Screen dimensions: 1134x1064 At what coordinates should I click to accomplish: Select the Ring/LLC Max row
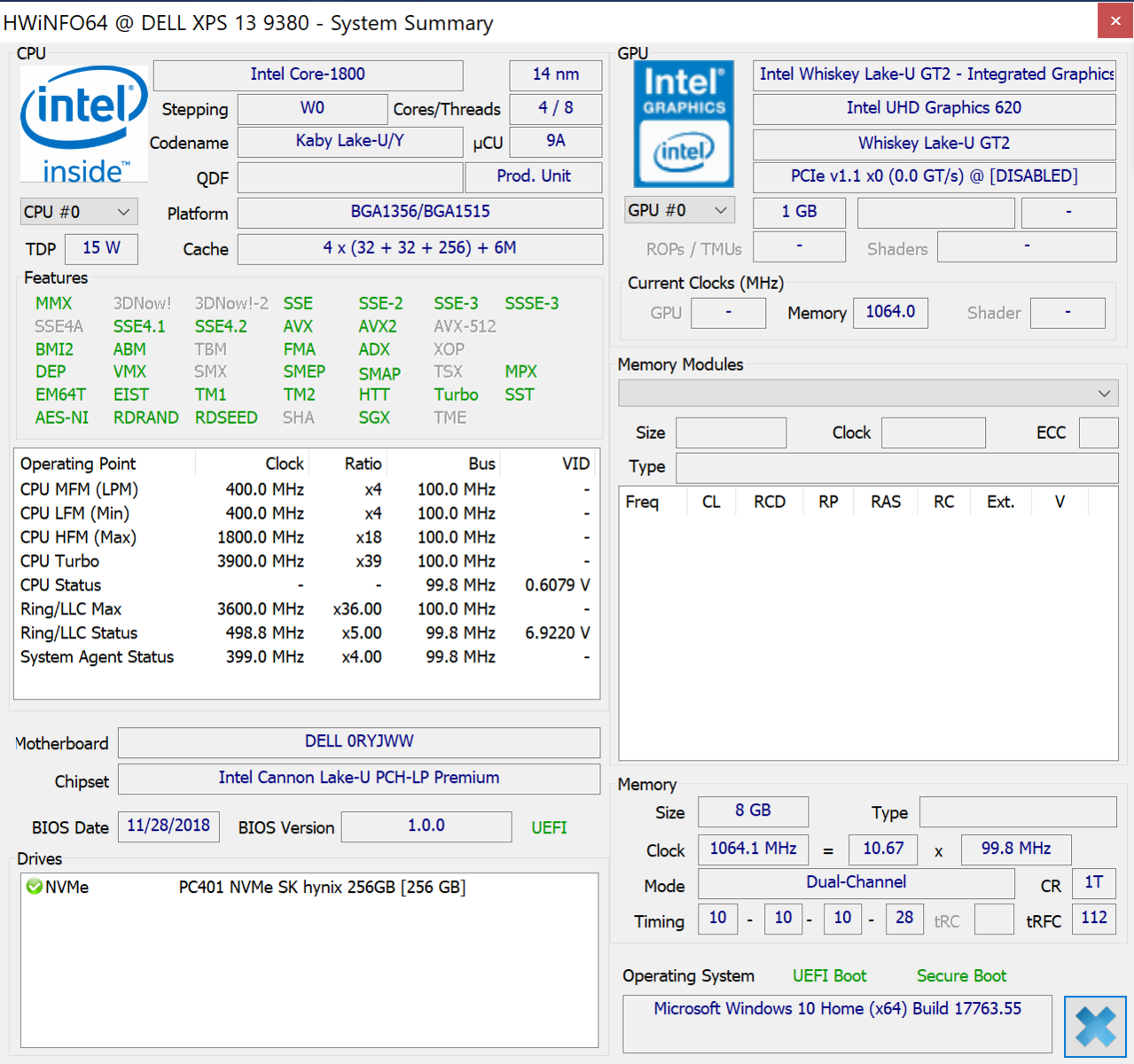tap(306, 609)
